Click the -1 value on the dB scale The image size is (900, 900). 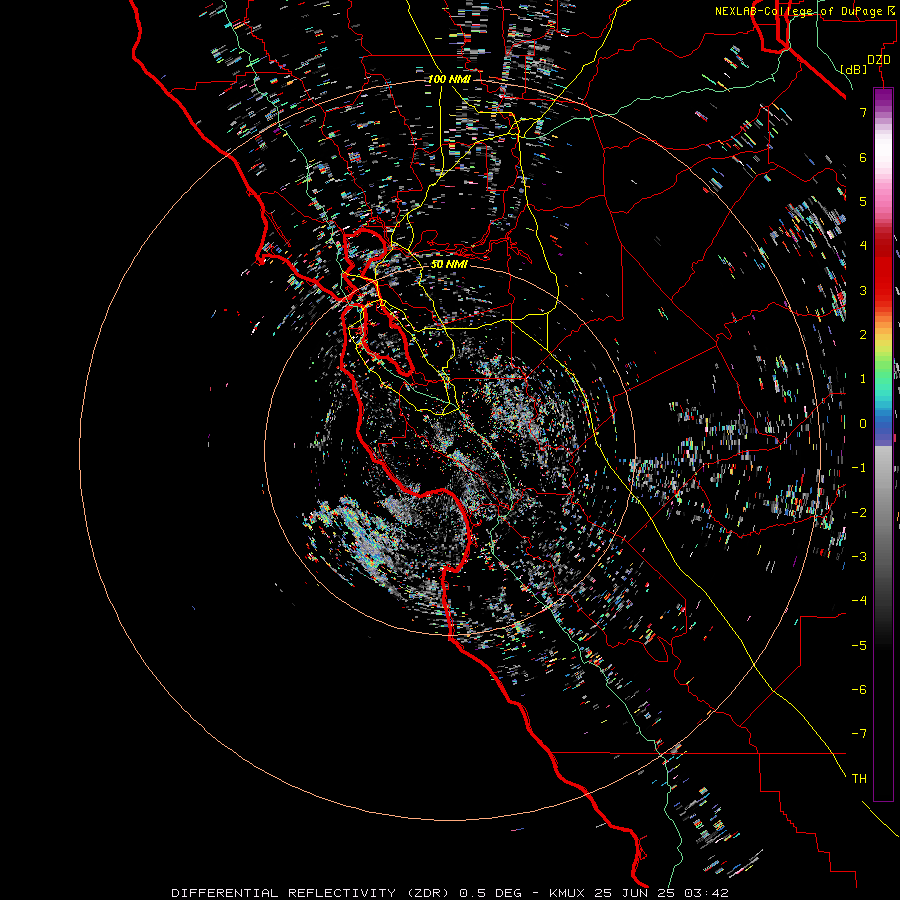pyautogui.click(x=859, y=468)
